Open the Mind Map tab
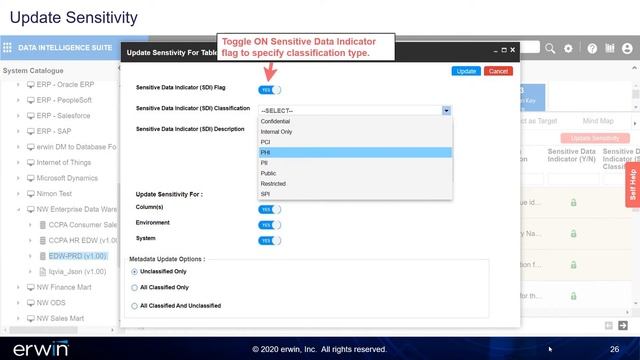640x360 pixels. click(598, 121)
